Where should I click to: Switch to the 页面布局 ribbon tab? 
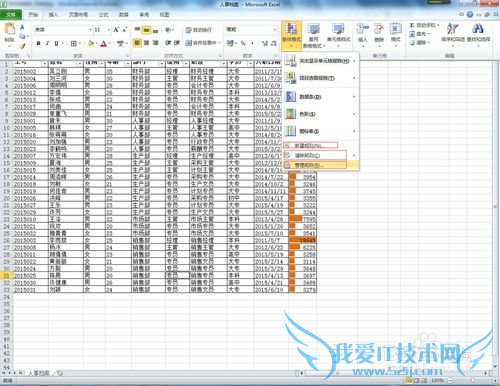(78, 15)
